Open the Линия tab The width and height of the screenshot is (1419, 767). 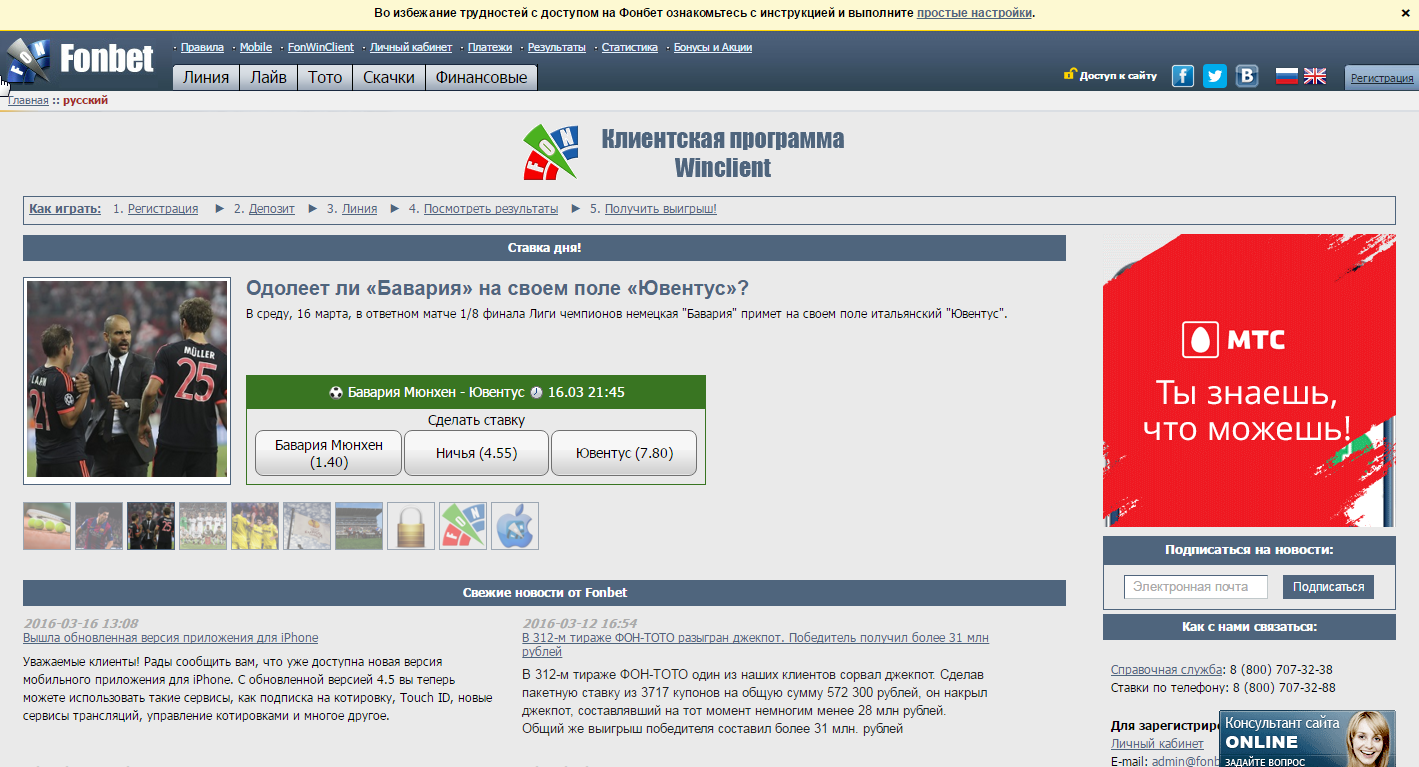pos(206,77)
